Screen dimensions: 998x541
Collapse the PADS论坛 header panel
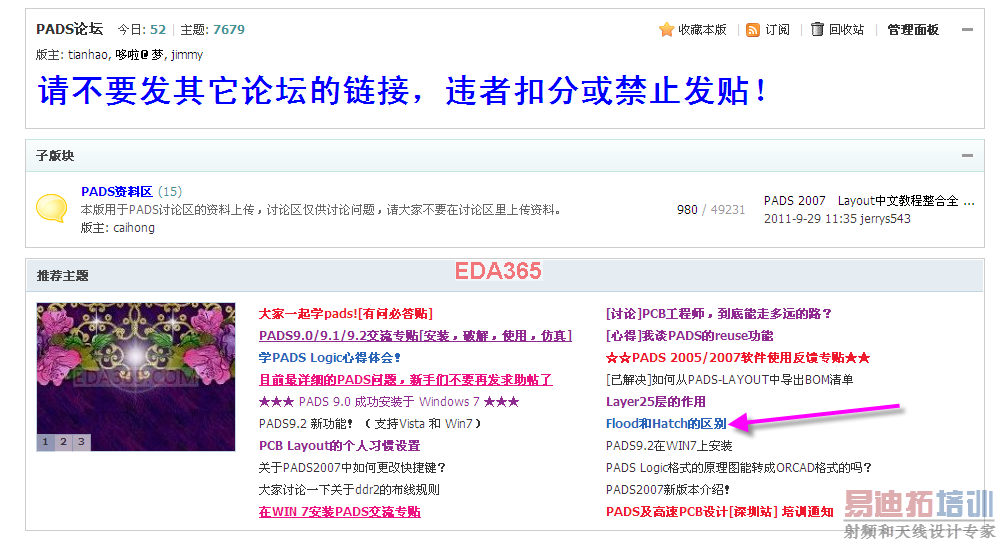pos(967,30)
